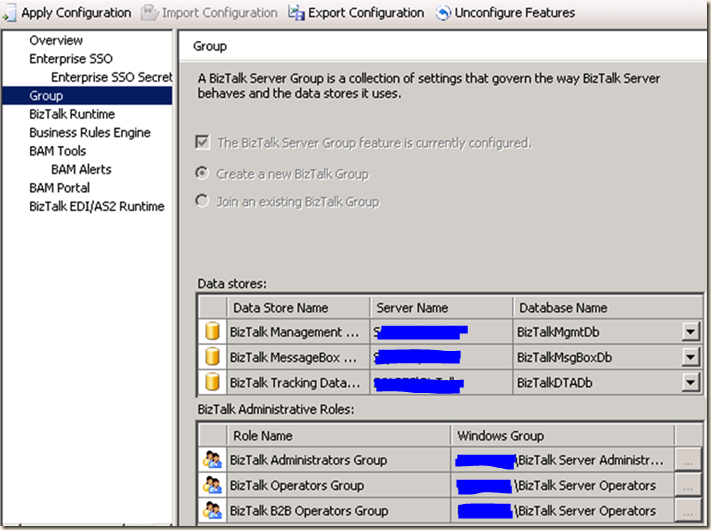711x530 pixels.
Task: Select BizTalk EDI/AS2 Runtime item
Action: [x=97, y=206]
